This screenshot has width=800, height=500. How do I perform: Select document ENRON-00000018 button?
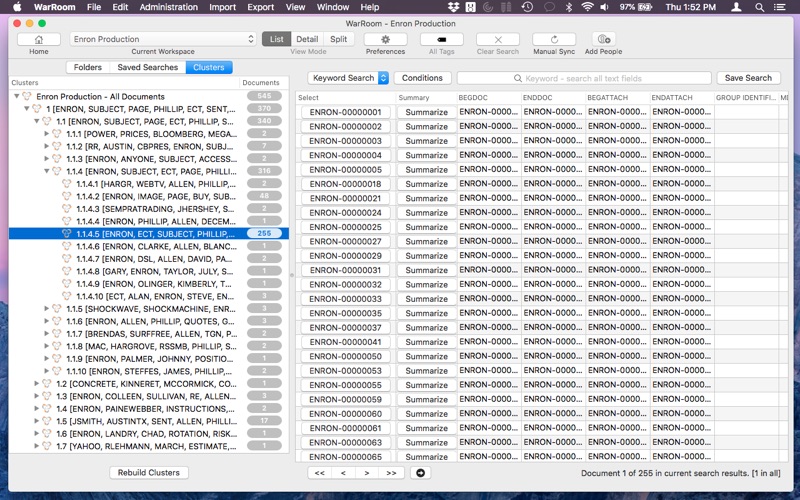(x=345, y=184)
